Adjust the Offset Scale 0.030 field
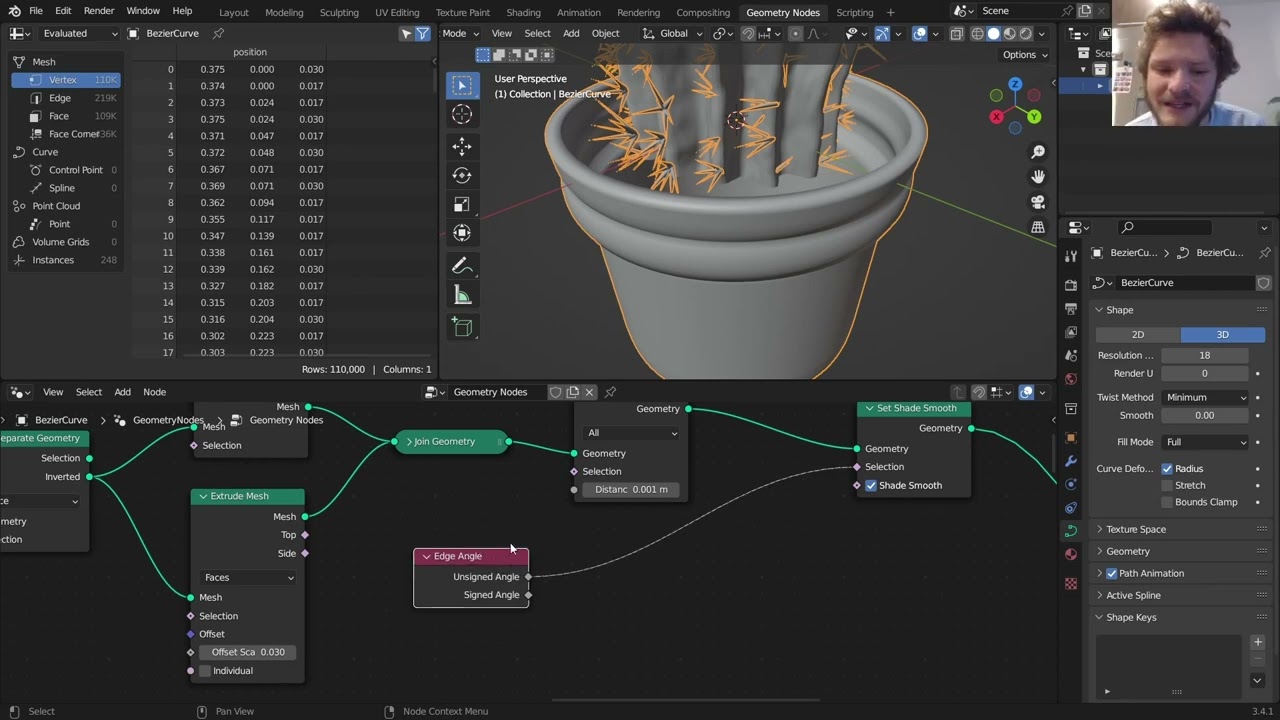The image size is (1280, 720). point(248,652)
